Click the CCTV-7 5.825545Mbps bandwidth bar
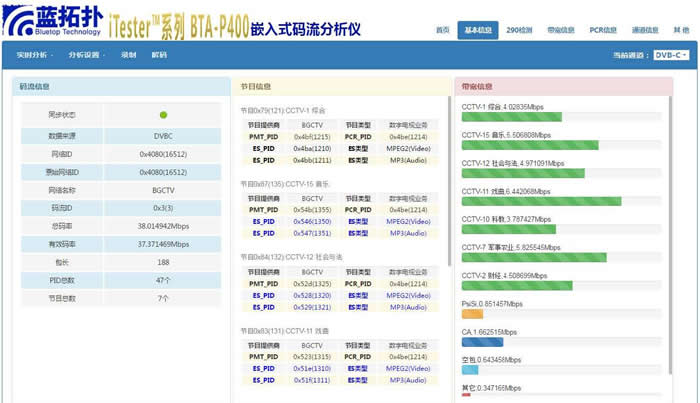This screenshot has height=403, width=700. pyautogui.click(x=534, y=258)
